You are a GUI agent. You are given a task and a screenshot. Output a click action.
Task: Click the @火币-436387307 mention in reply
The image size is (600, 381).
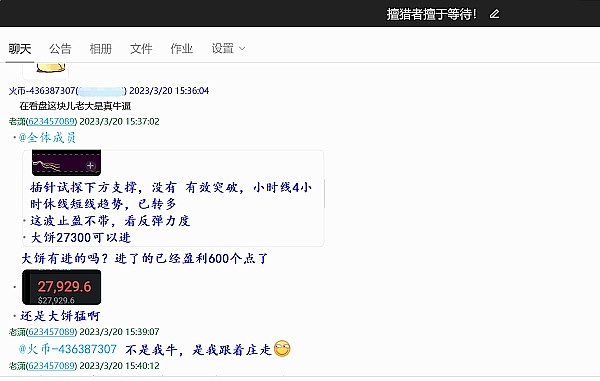click(68, 349)
